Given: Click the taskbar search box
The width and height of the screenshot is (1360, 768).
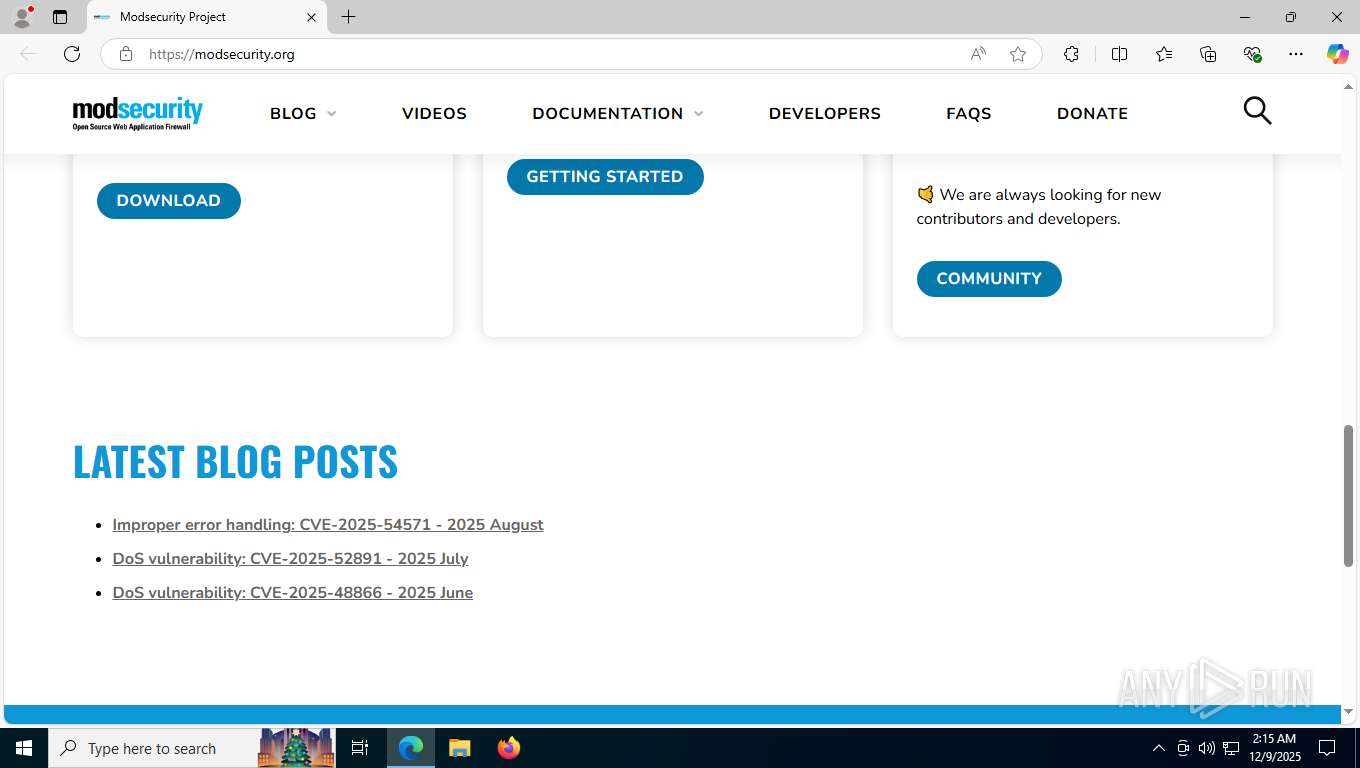Looking at the screenshot, I should [x=193, y=748].
